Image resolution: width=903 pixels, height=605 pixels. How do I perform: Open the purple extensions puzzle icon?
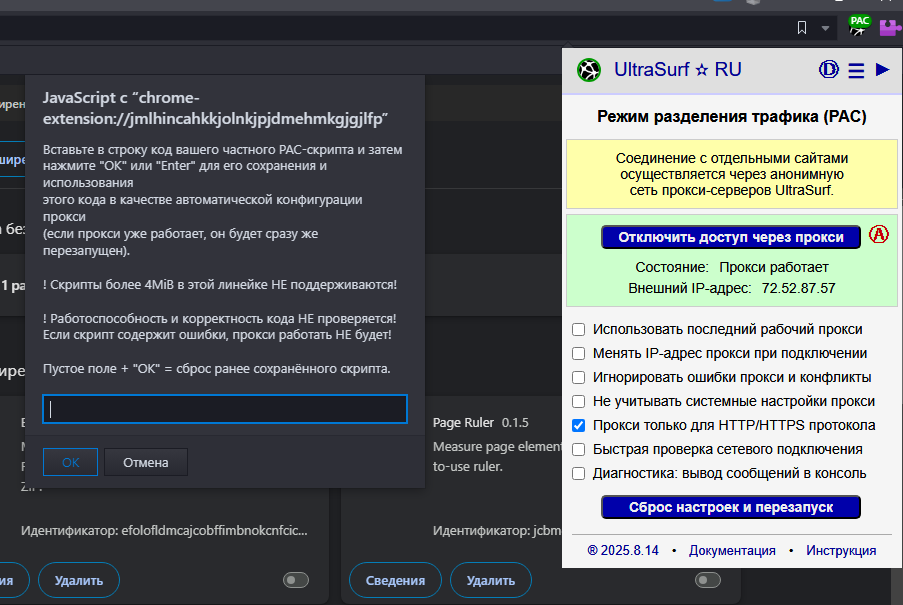890,27
